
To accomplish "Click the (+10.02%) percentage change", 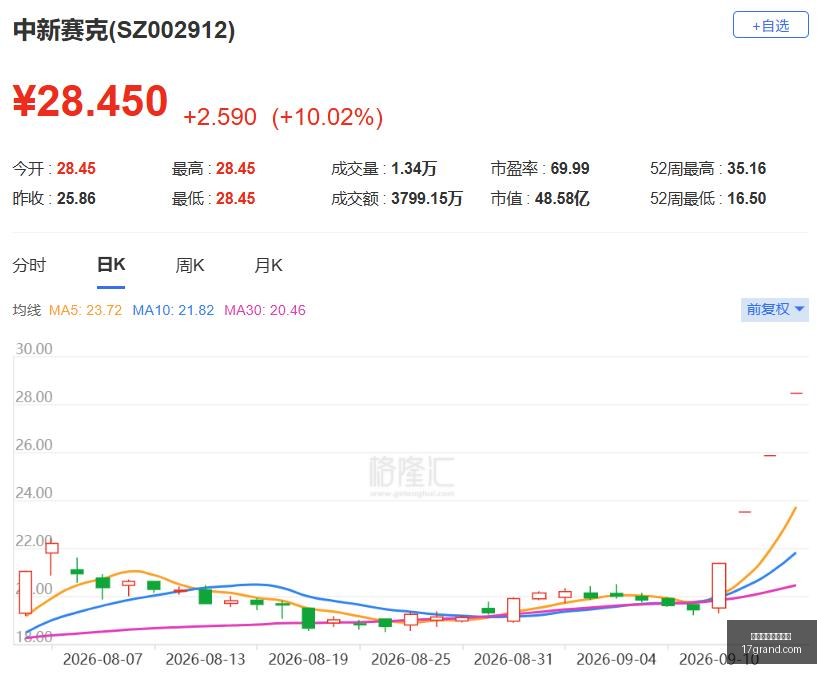I will click(327, 117).
